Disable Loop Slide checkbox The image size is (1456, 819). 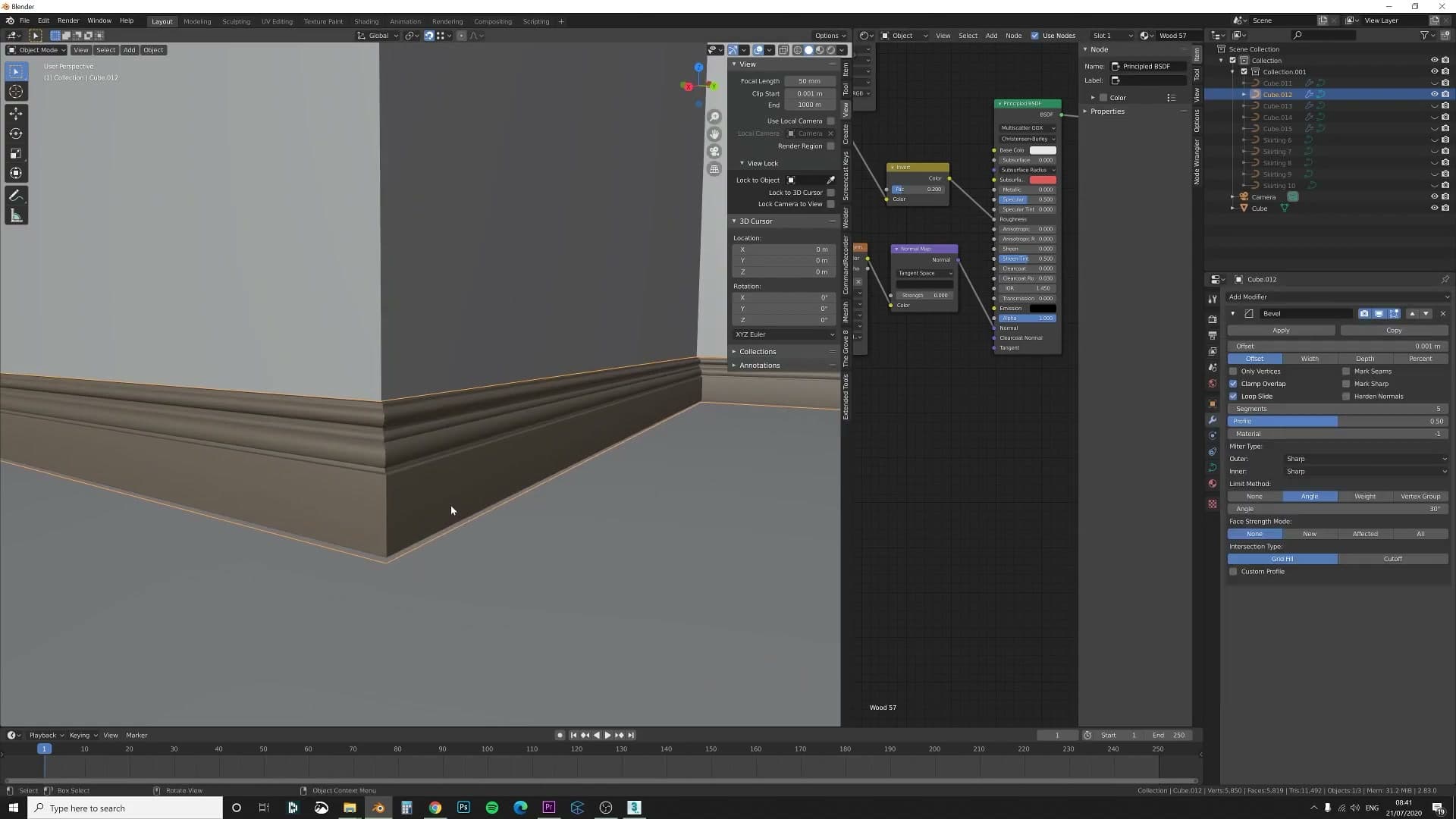[1233, 397]
